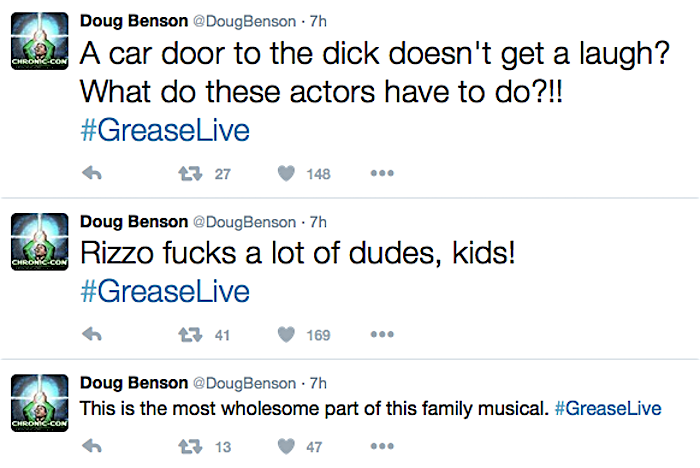Open more options on Rizzo tweet

[382, 335]
